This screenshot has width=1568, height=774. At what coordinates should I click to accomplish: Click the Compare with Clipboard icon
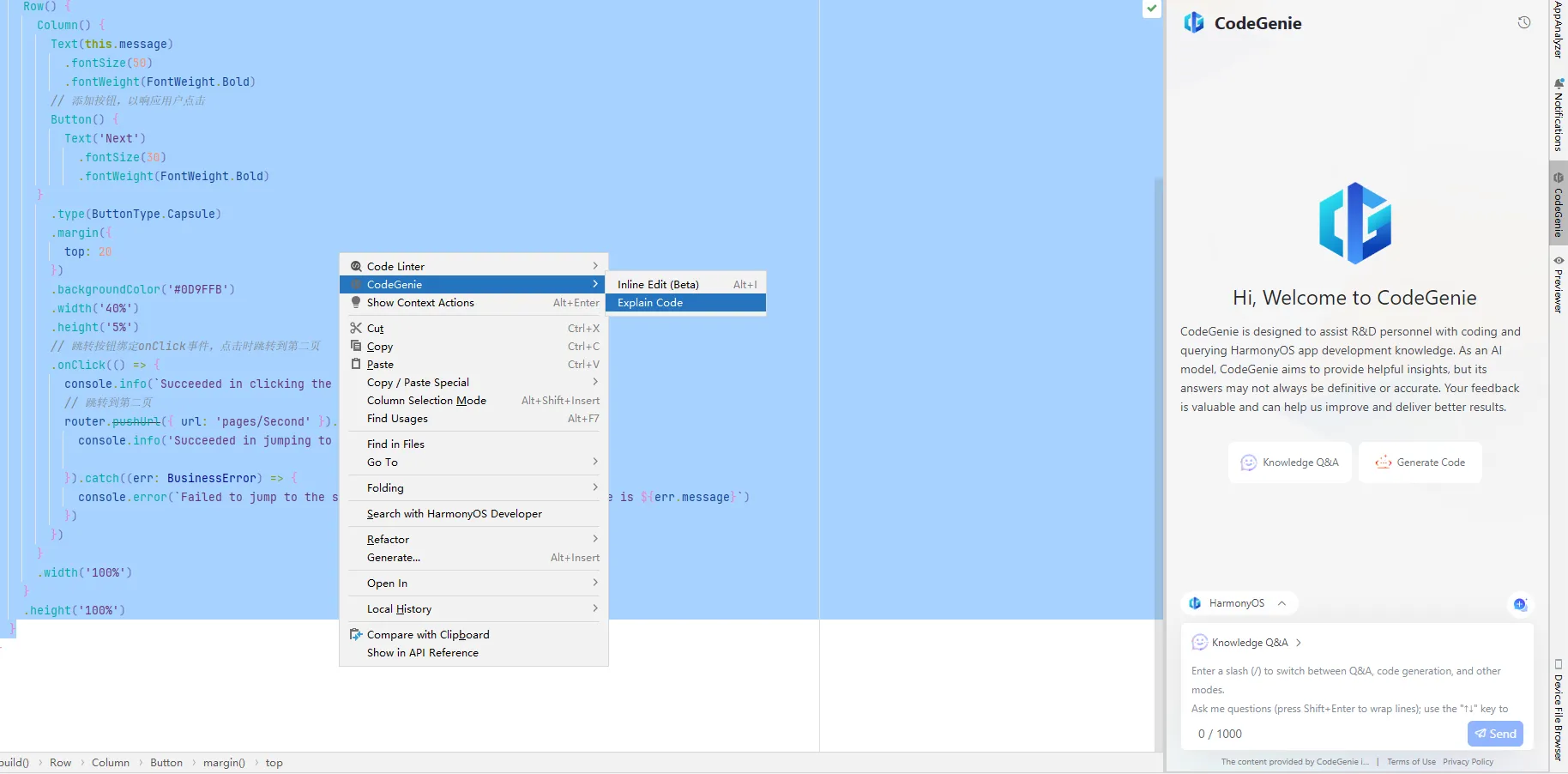(356, 634)
